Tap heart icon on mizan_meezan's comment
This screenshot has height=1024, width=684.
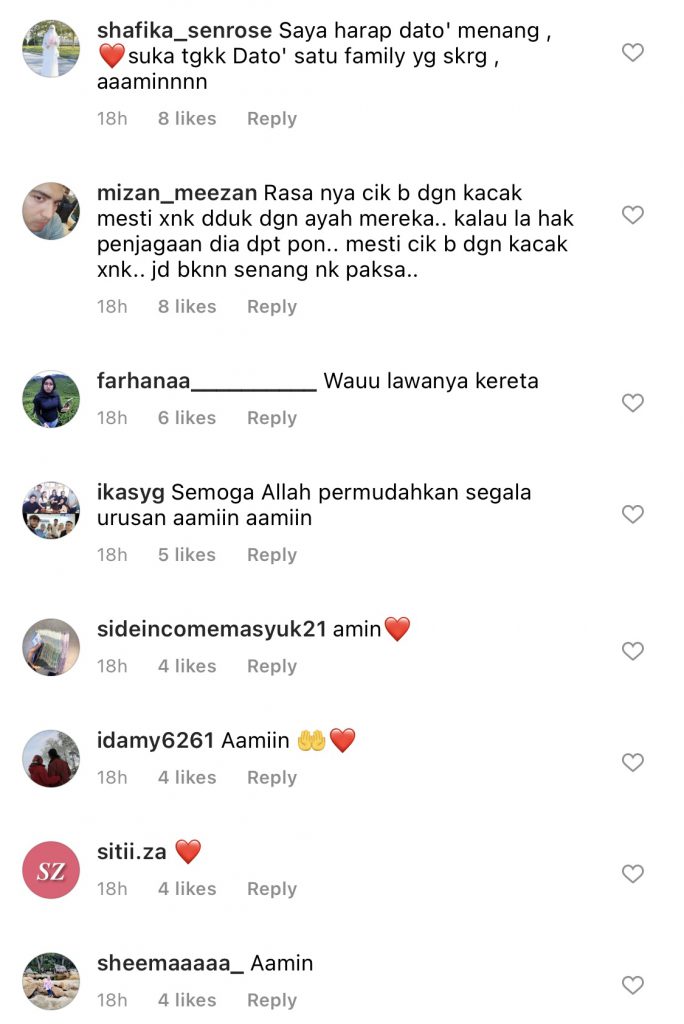pyautogui.click(x=632, y=214)
